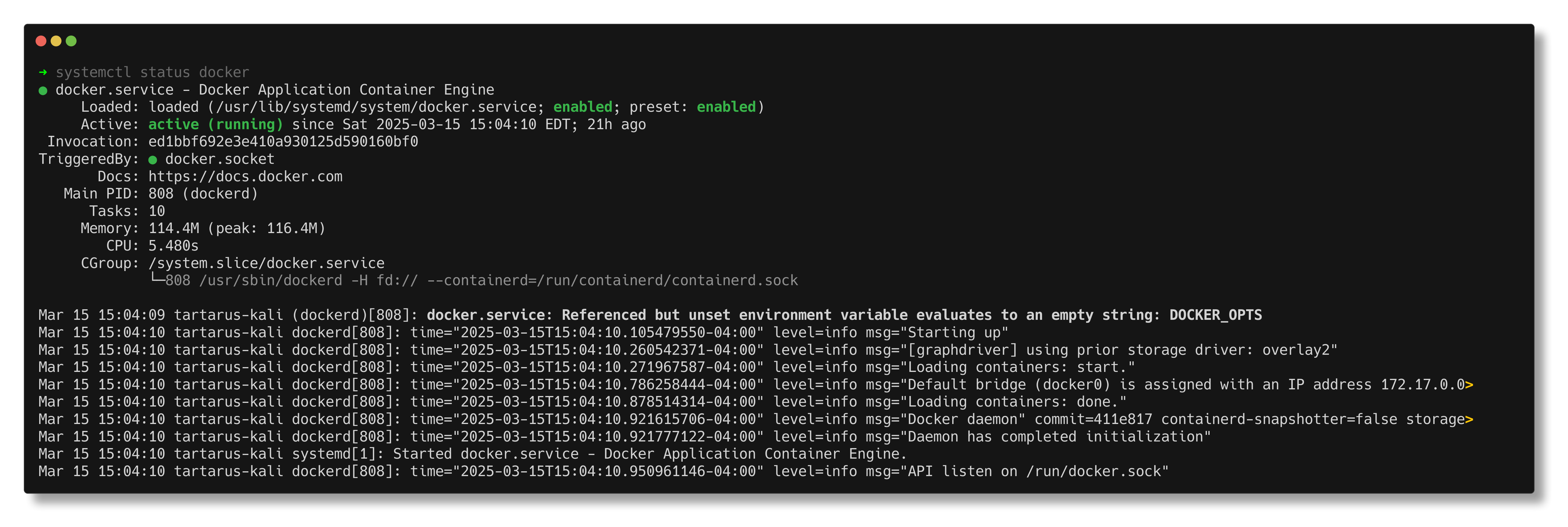The height and width of the screenshot is (527, 1568).
Task: Click the first green "enabled" text after docker.service;
Action: [583, 107]
